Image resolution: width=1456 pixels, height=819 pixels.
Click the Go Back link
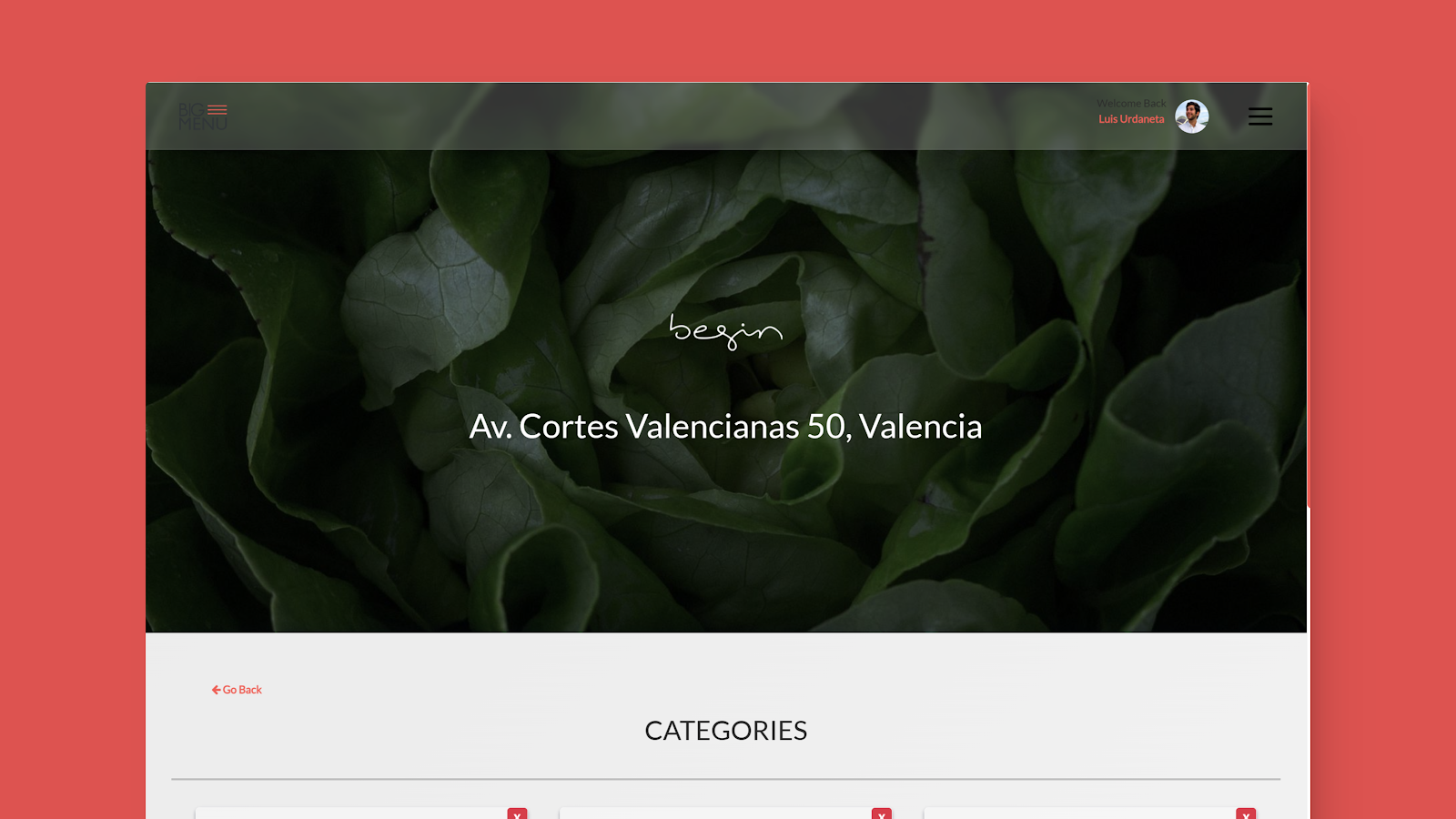click(x=237, y=690)
